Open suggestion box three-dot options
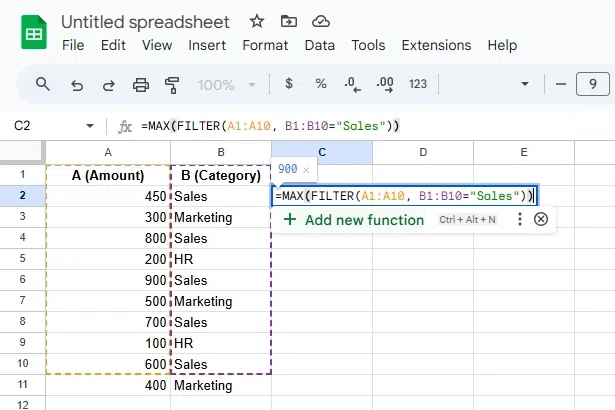Screen dimensions: 615x410 click(520, 219)
